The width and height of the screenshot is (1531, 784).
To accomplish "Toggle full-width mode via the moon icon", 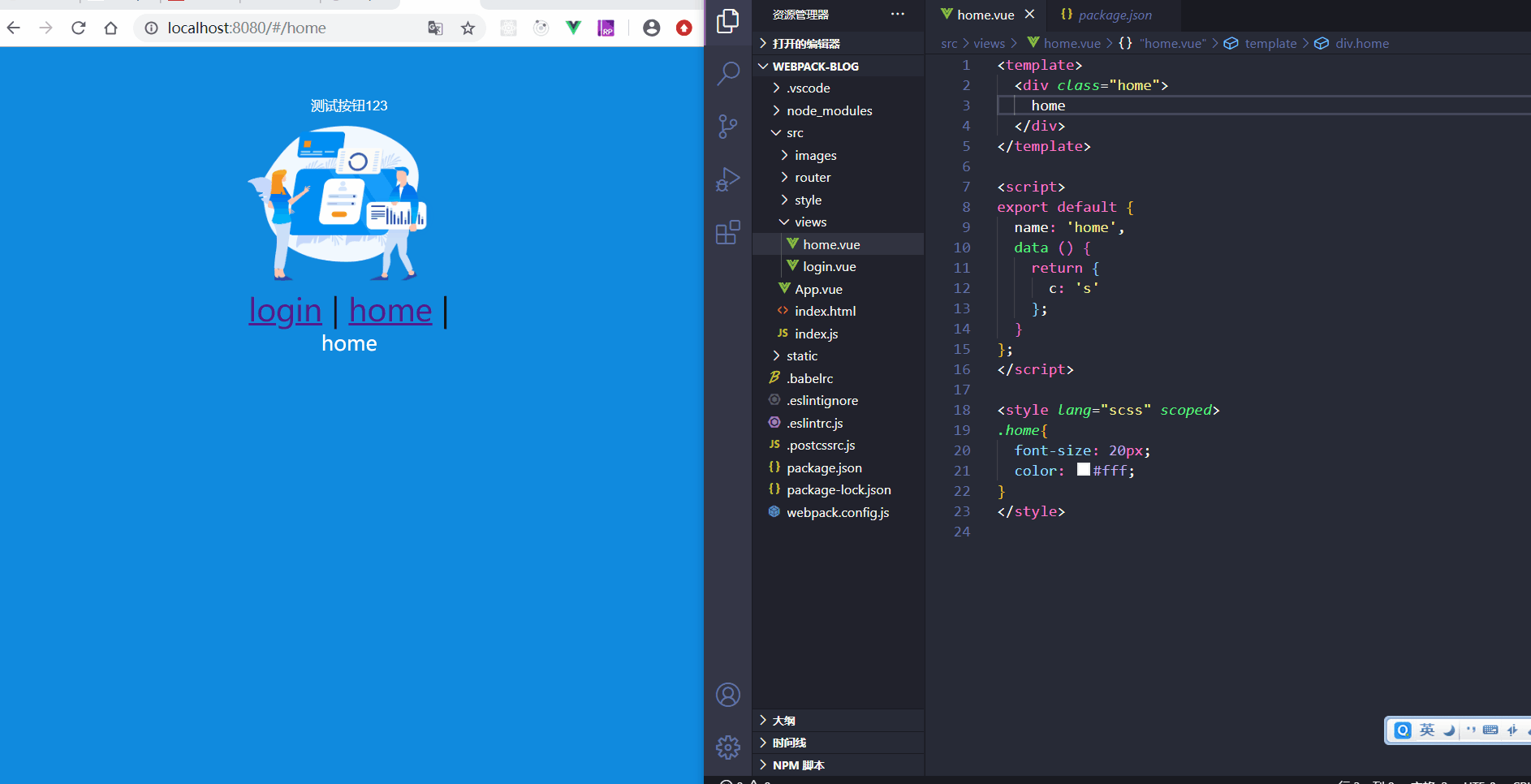I will click(x=1450, y=730).
